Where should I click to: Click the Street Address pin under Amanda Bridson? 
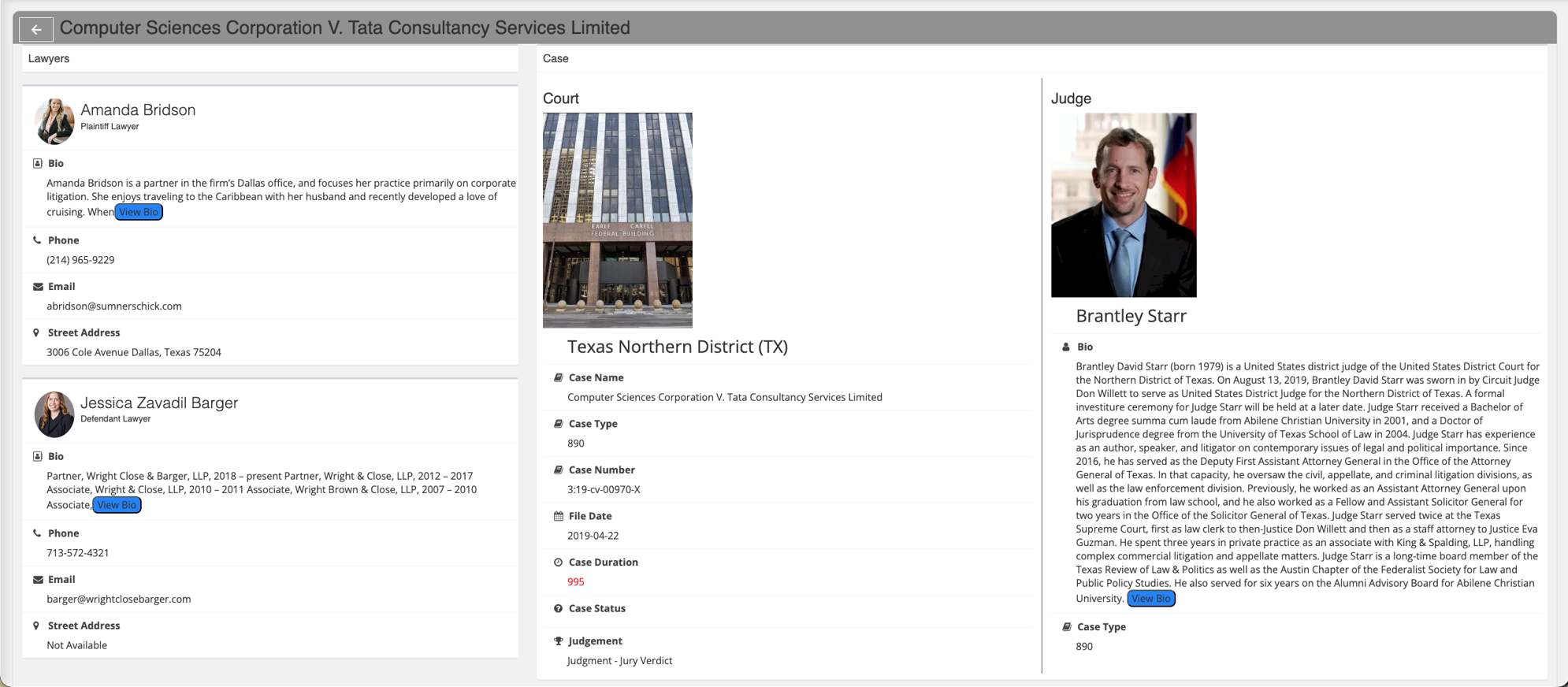[36, 332]
